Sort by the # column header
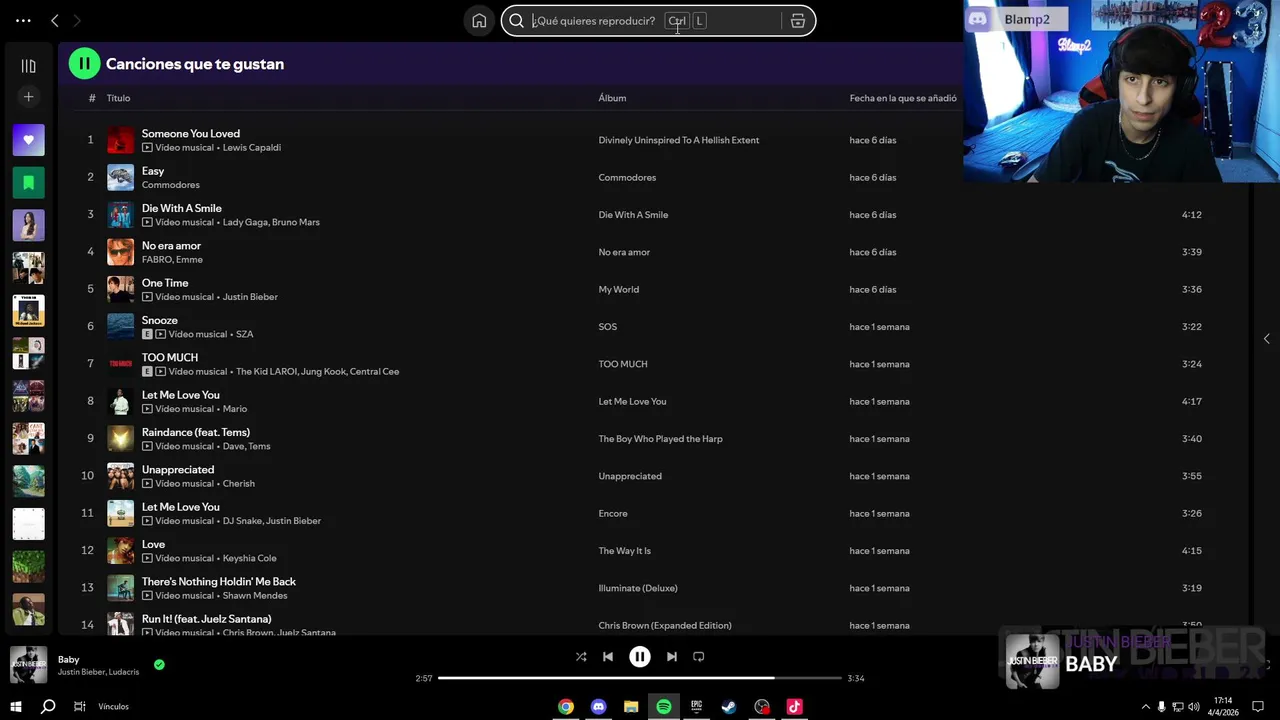Image resolution: width=1280 pixels, height=720 pixels. click(x=92, y=98)
